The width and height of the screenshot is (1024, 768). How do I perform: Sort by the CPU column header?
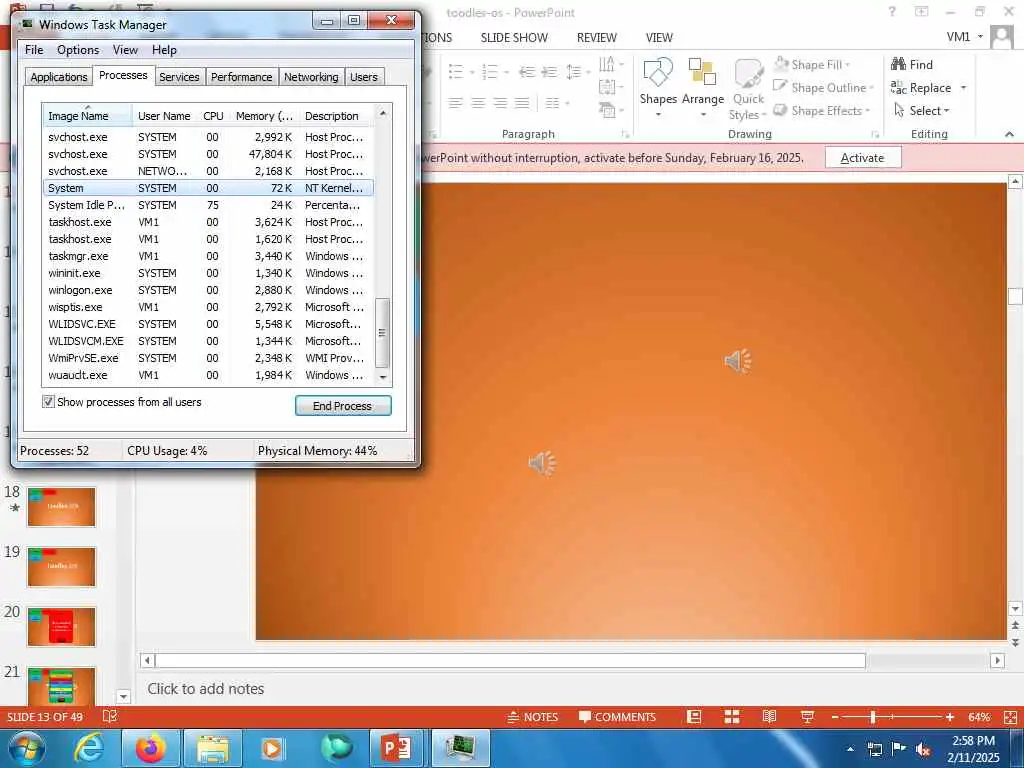coord(213,116)
